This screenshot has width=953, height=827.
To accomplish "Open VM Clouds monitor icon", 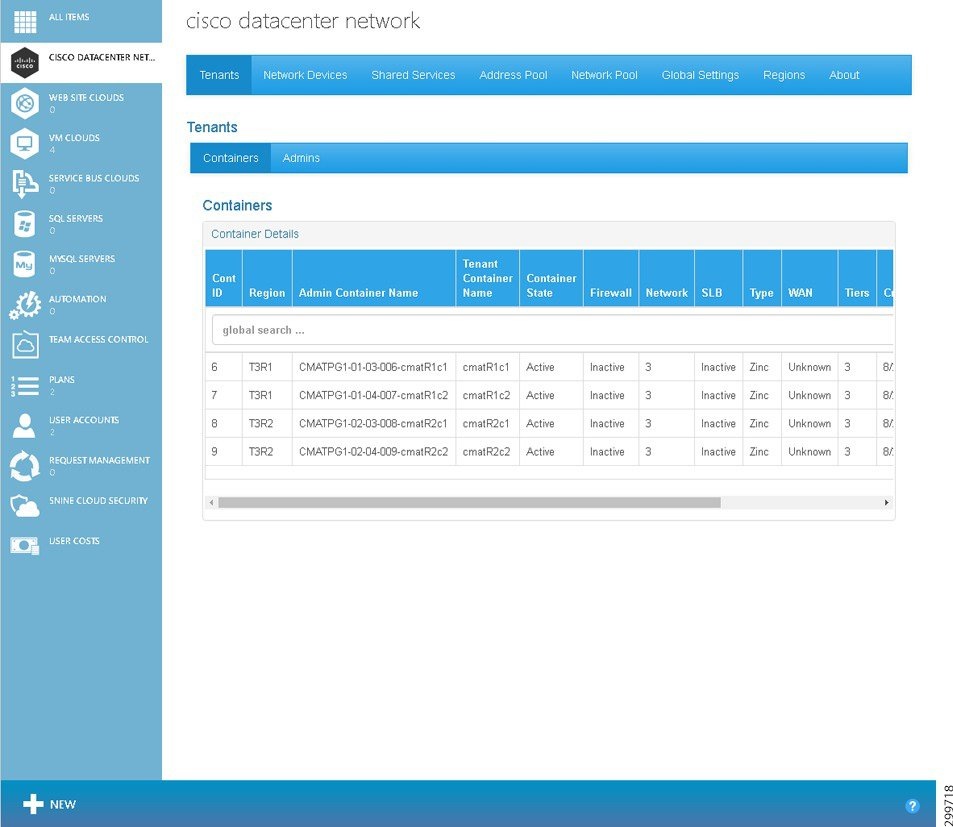I will point(25,143).
